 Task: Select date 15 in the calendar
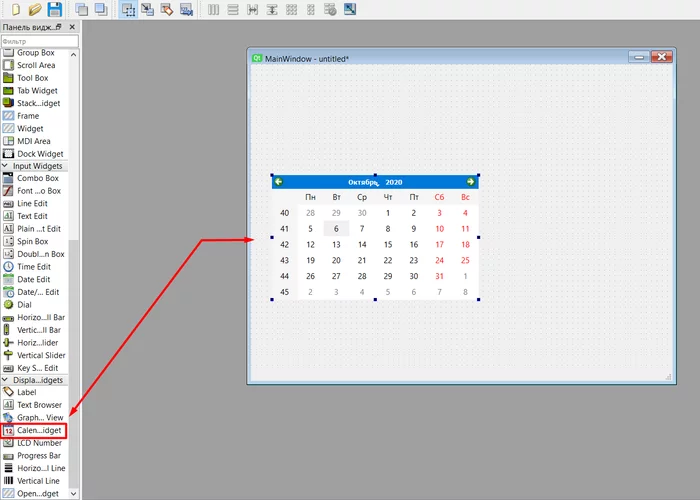[x=388, y=245]
